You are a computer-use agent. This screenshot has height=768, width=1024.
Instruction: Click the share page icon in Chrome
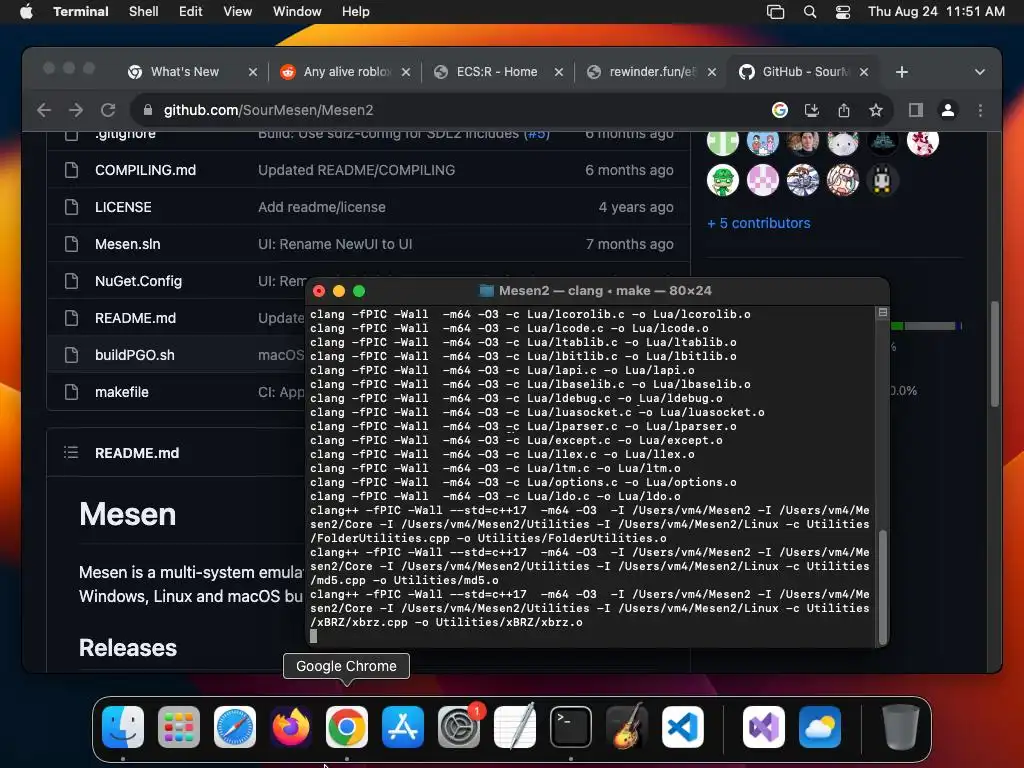(844, 110)
